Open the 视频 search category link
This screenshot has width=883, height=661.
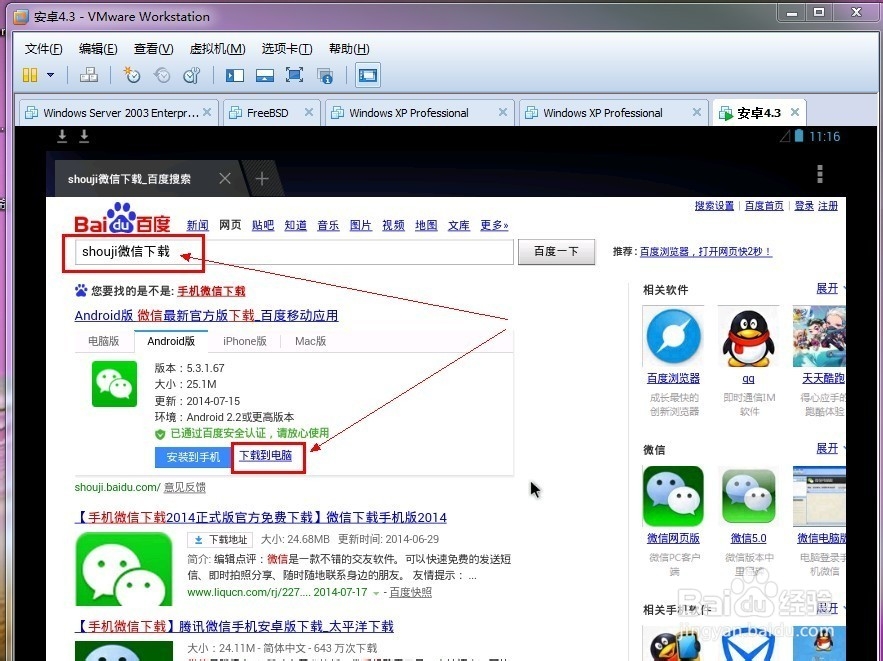click(393, 225)
